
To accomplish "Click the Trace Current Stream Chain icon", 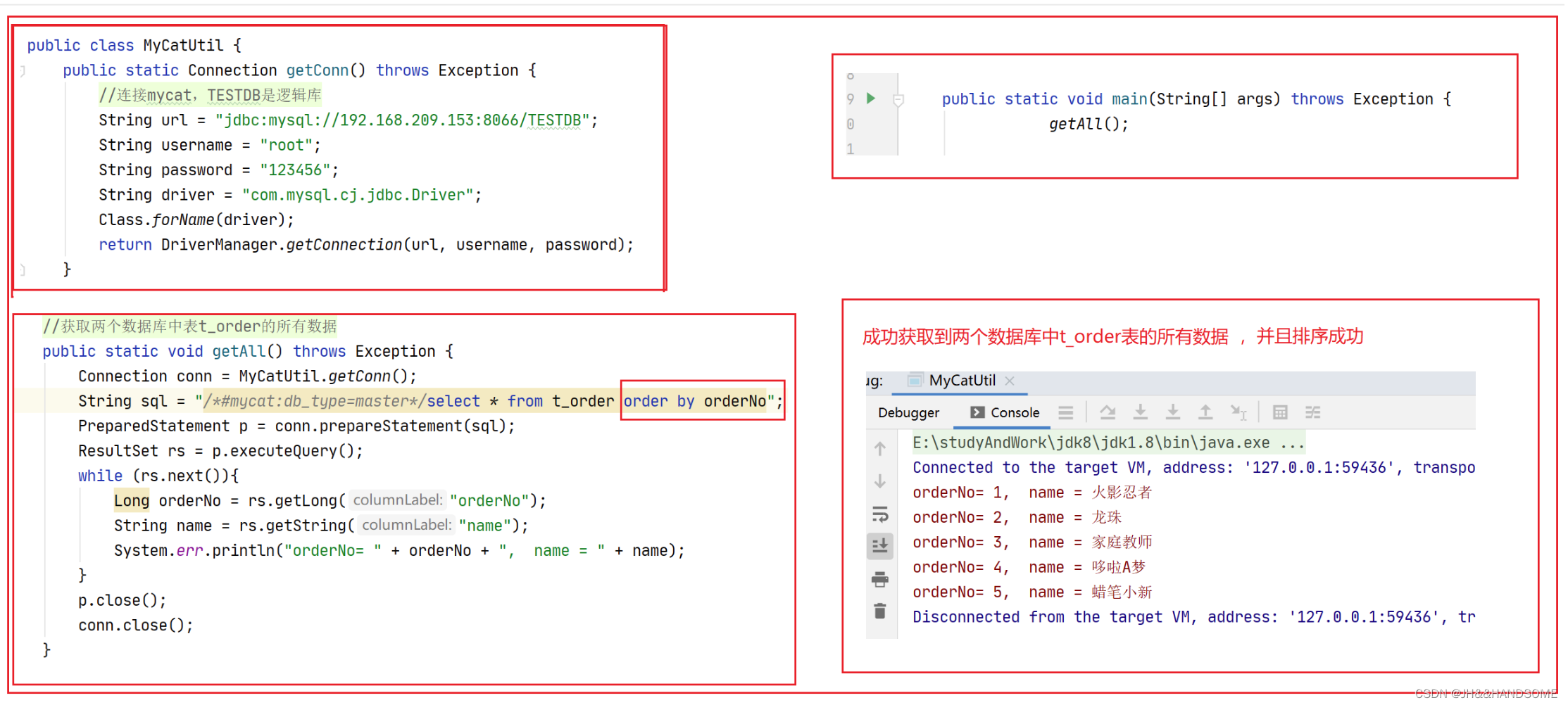I will click(x=1312, y=412).
